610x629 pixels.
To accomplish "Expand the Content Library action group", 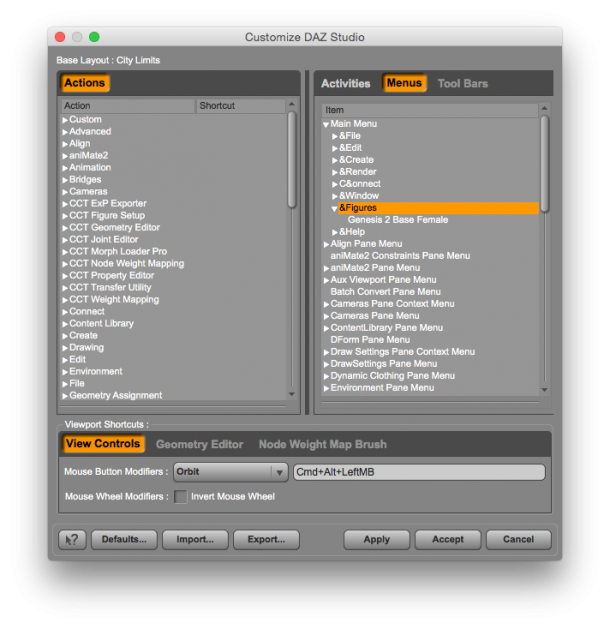I will click(x=65, y=324).
